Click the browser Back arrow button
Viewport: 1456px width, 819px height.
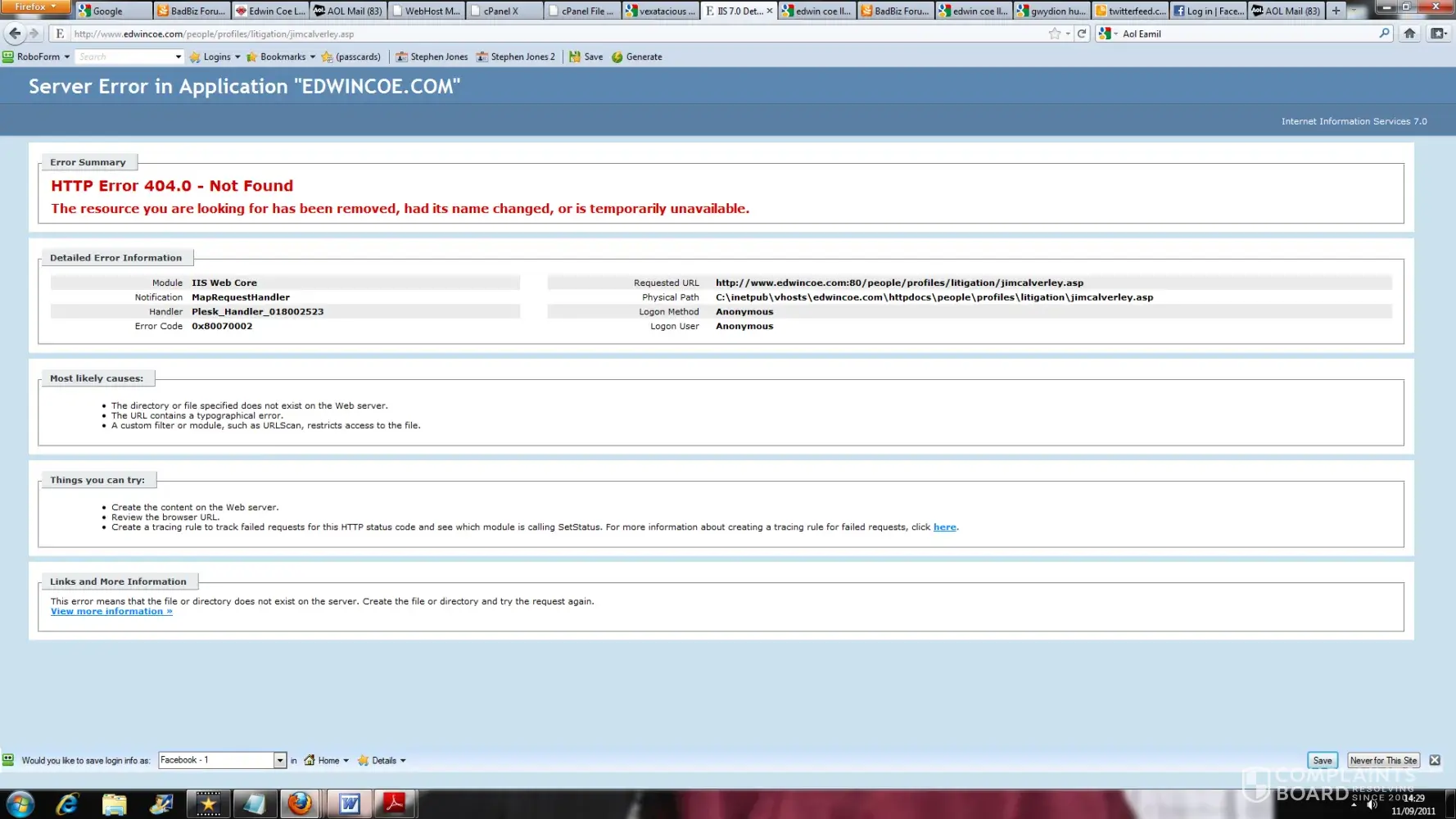(x=15, y=34)
